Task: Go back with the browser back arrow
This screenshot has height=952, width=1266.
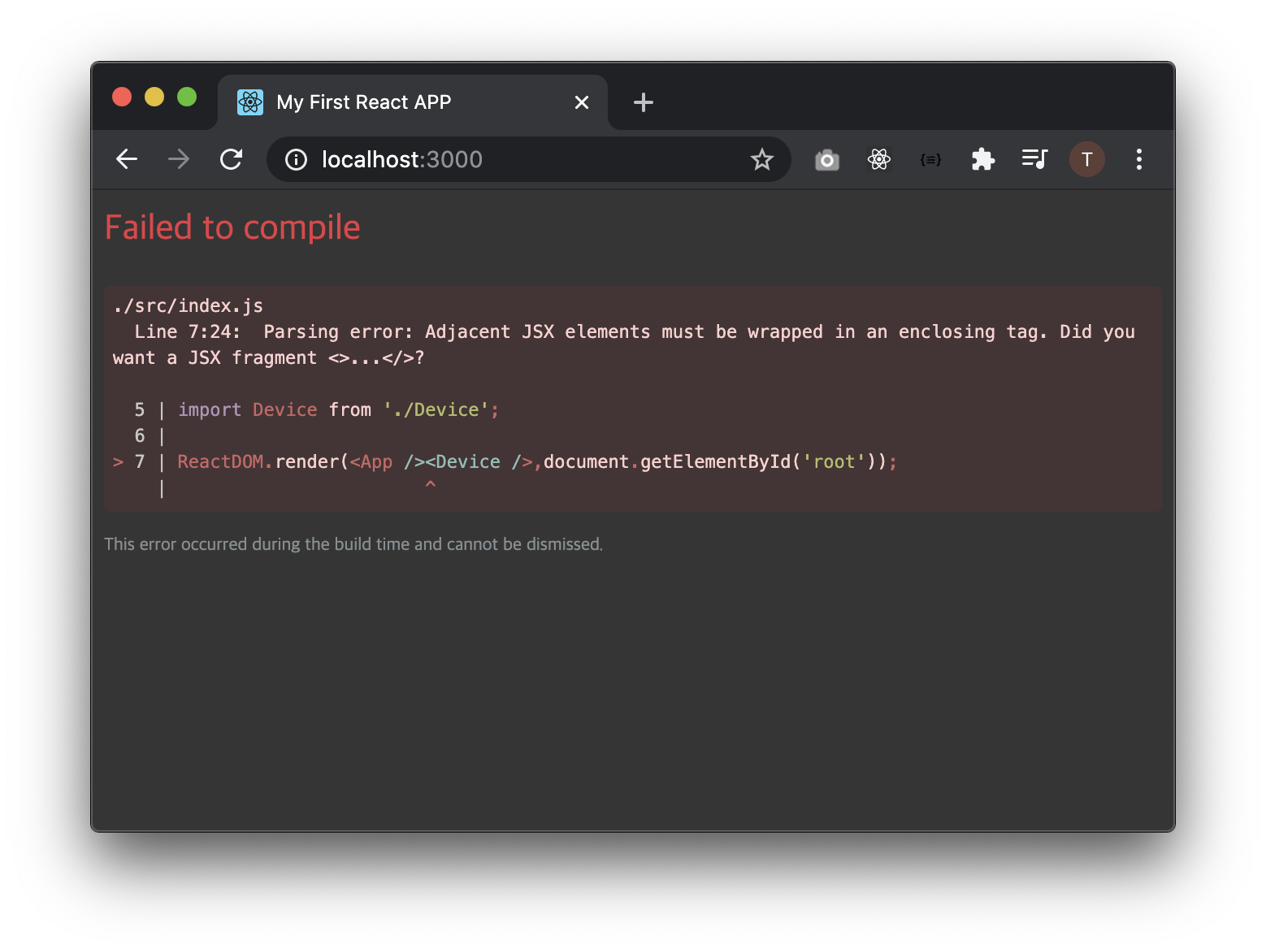Action: click(x=127, y=159)
